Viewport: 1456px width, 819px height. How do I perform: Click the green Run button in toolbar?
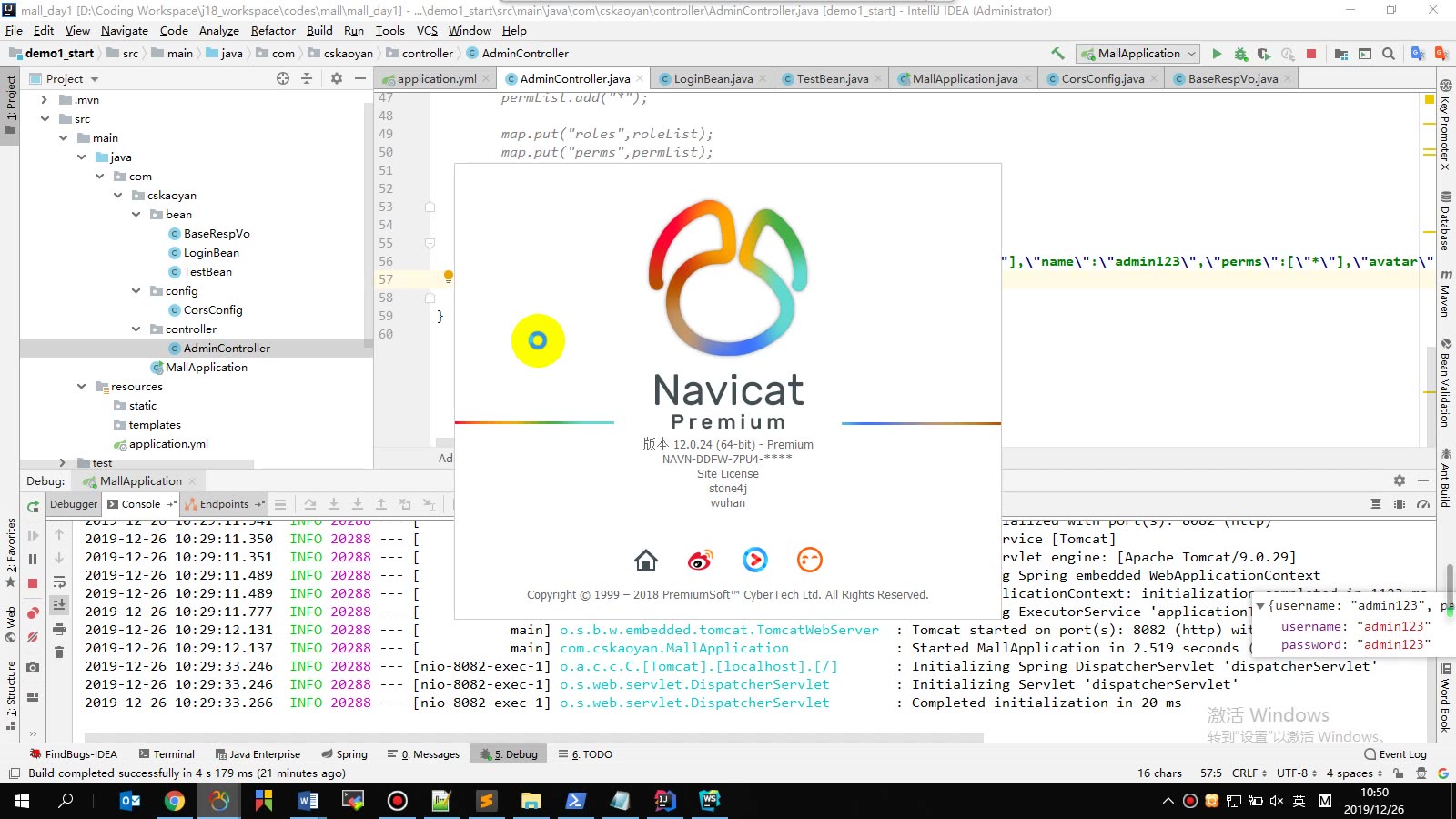(1217, 54)
